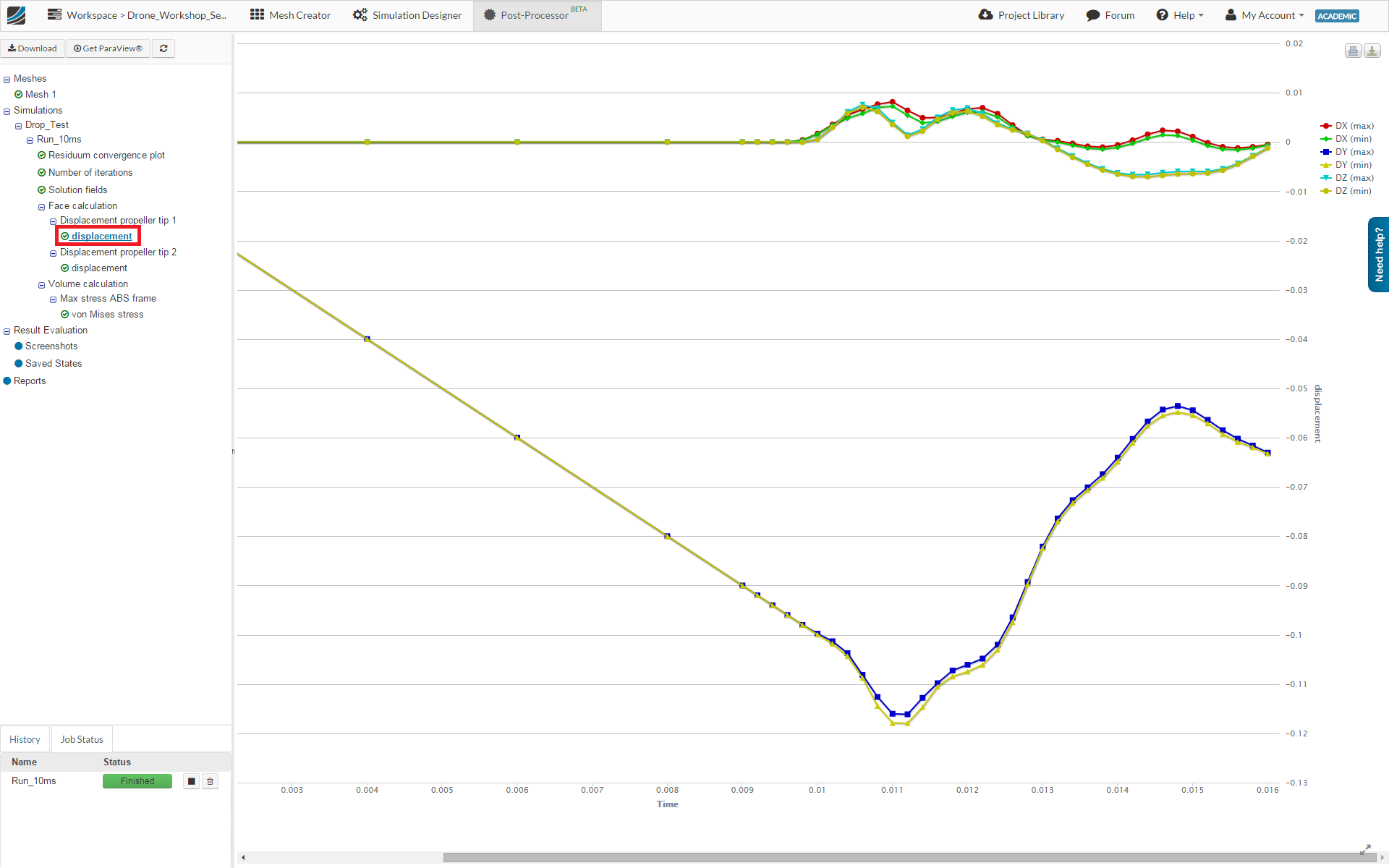The image size is (1389, 868).
Task: Collapse the Meshes tree node
Action: 7,80
